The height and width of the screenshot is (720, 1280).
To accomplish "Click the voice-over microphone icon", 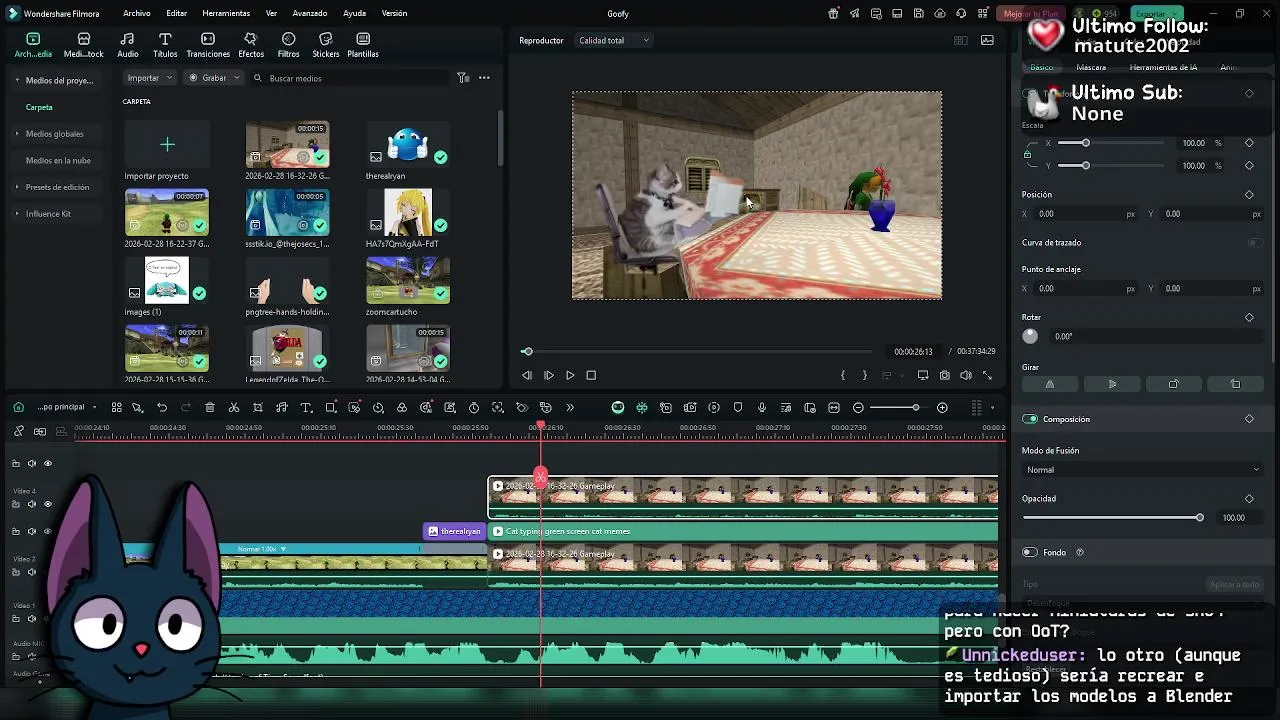I will pos(762,408).
